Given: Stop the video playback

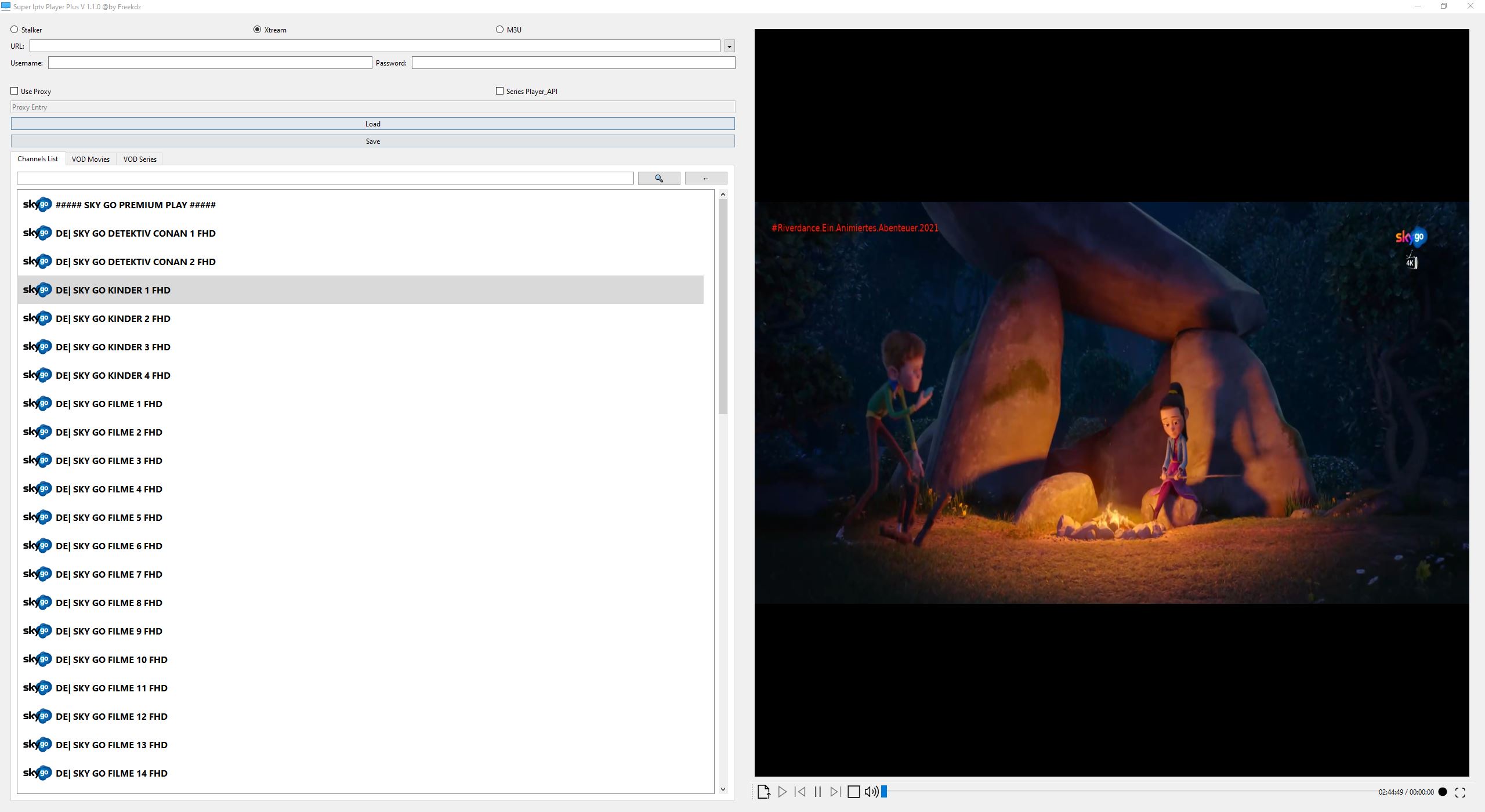Looking at the screenshot, I should pyautogui.click(x=853, y=792).
